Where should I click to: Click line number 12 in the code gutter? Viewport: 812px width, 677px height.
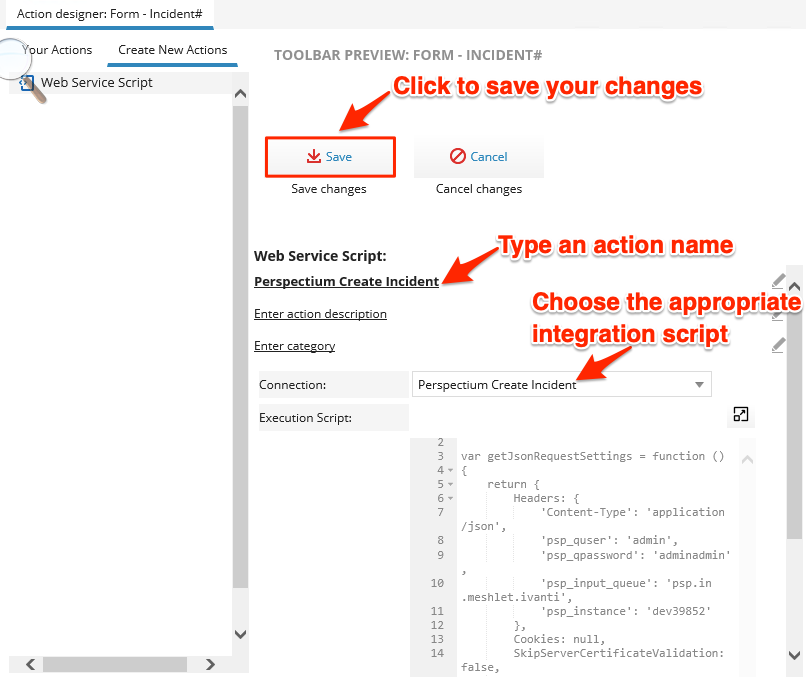(x=438, y=625)
